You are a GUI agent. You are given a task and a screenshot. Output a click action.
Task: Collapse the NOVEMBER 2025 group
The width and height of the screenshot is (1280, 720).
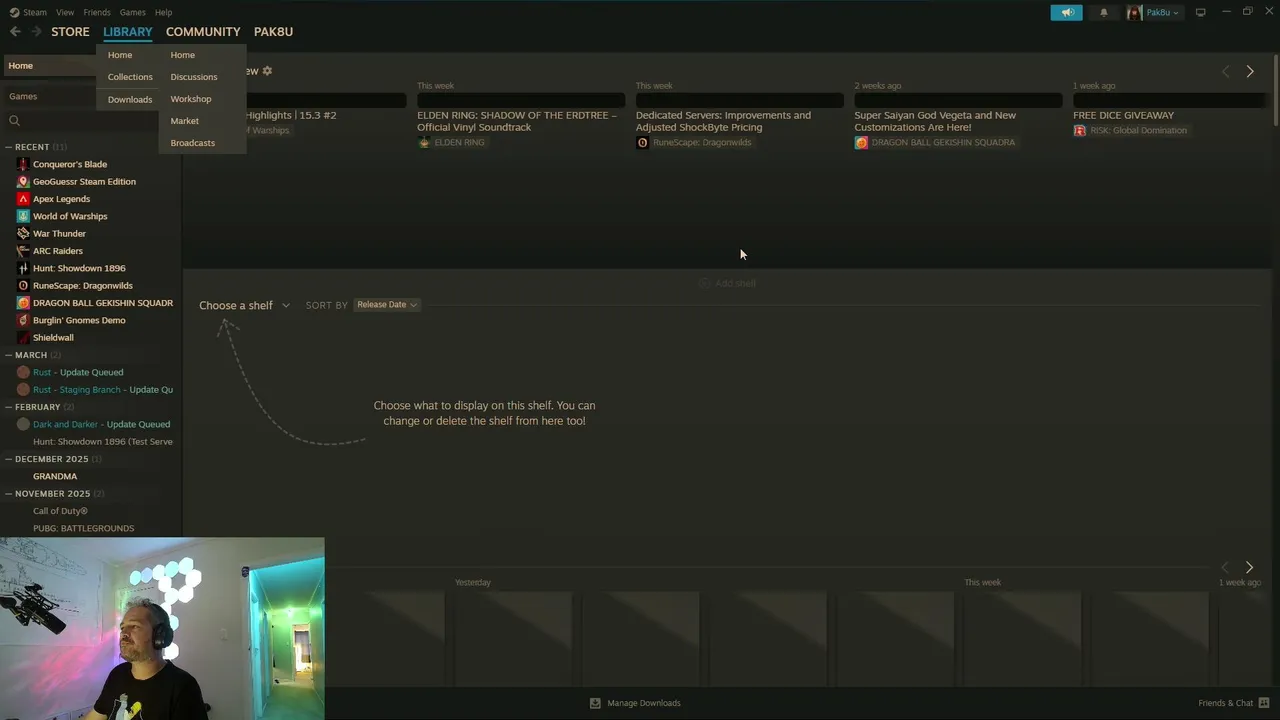8,494
